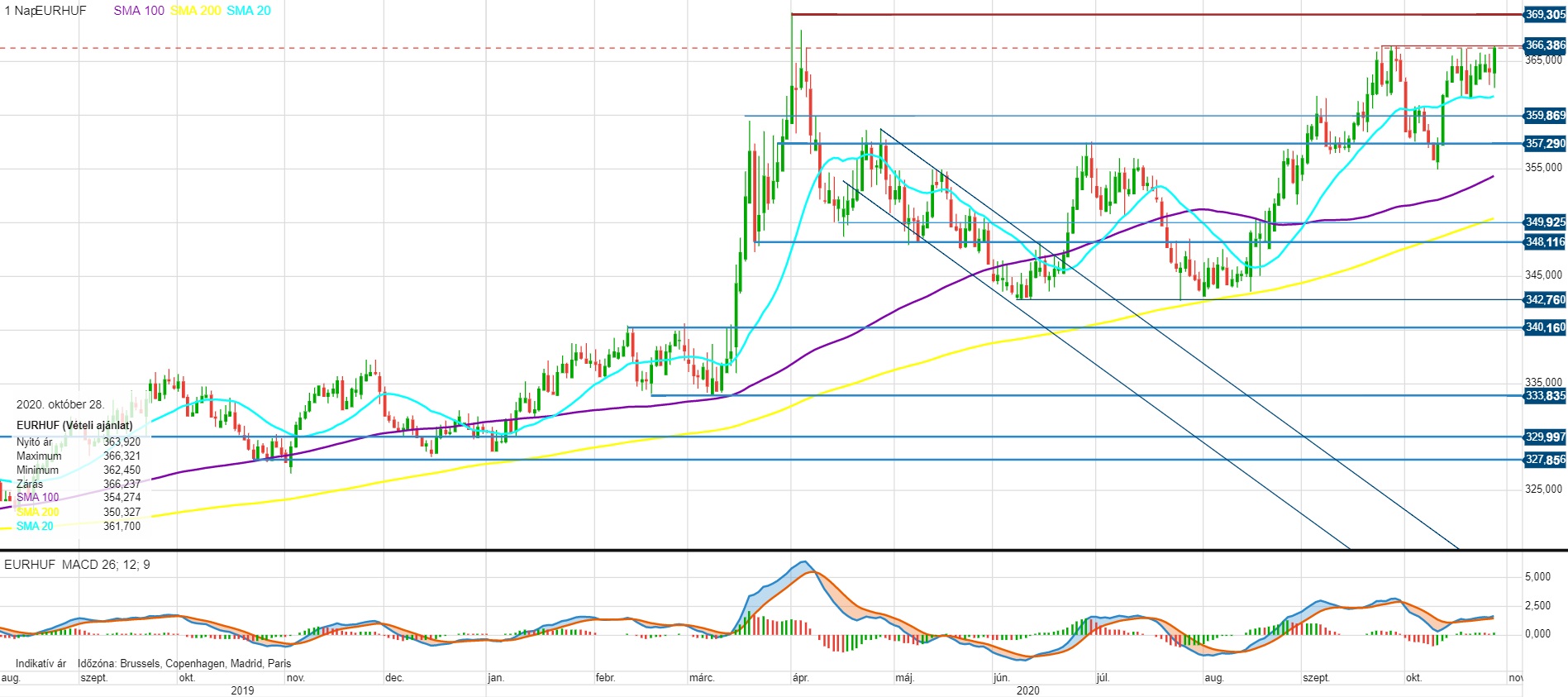
Task: Click the EURHUF symbol title at top
Action: 61,11
